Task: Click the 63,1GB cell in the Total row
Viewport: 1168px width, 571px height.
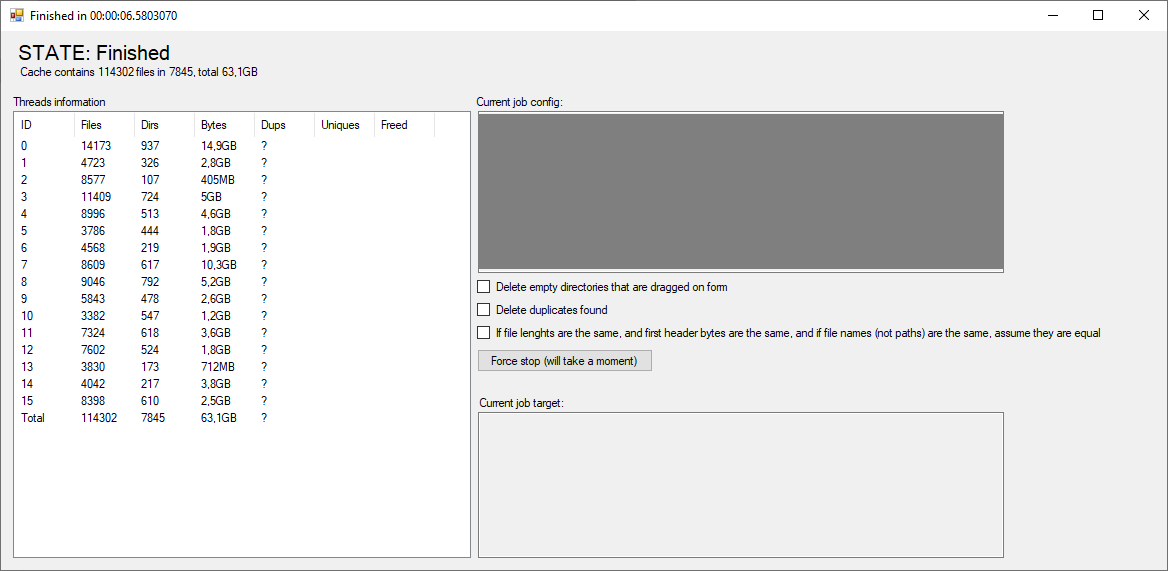Action: pos(219,418)
